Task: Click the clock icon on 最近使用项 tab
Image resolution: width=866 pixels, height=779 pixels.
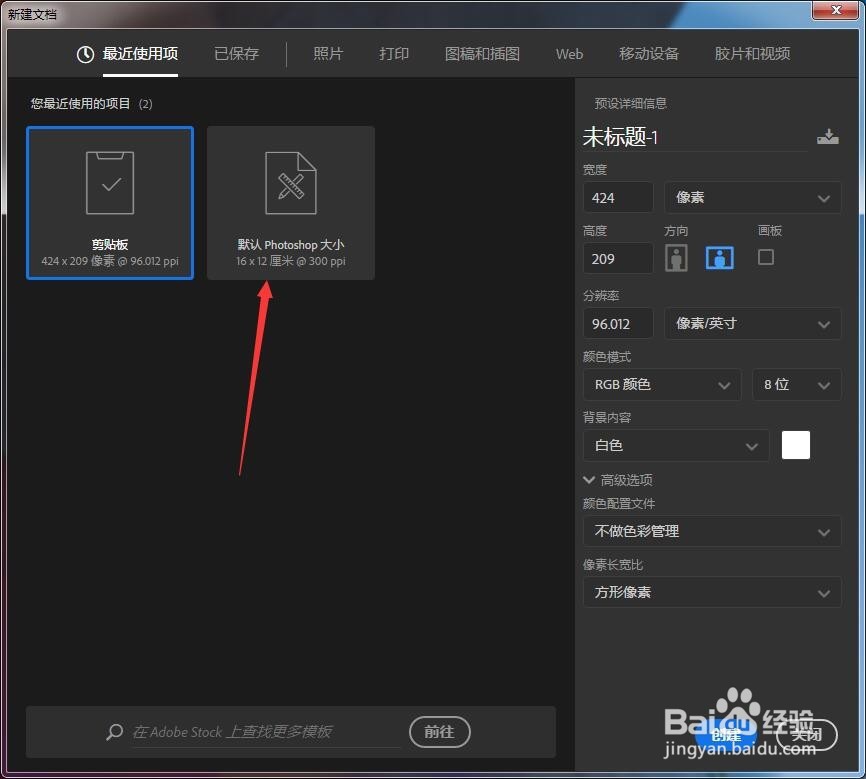Action: [x=83, y=54]
